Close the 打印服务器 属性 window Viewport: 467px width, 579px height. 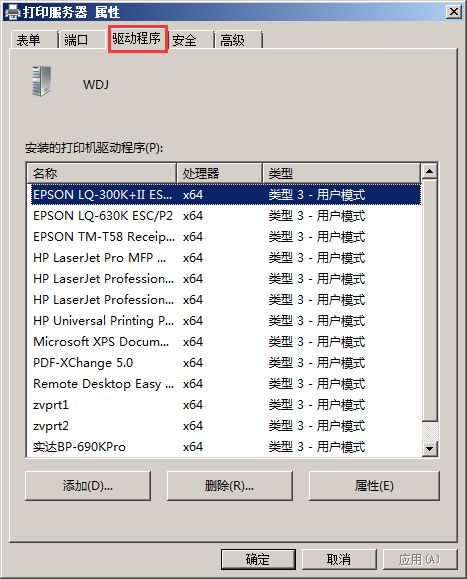[454, 12]
